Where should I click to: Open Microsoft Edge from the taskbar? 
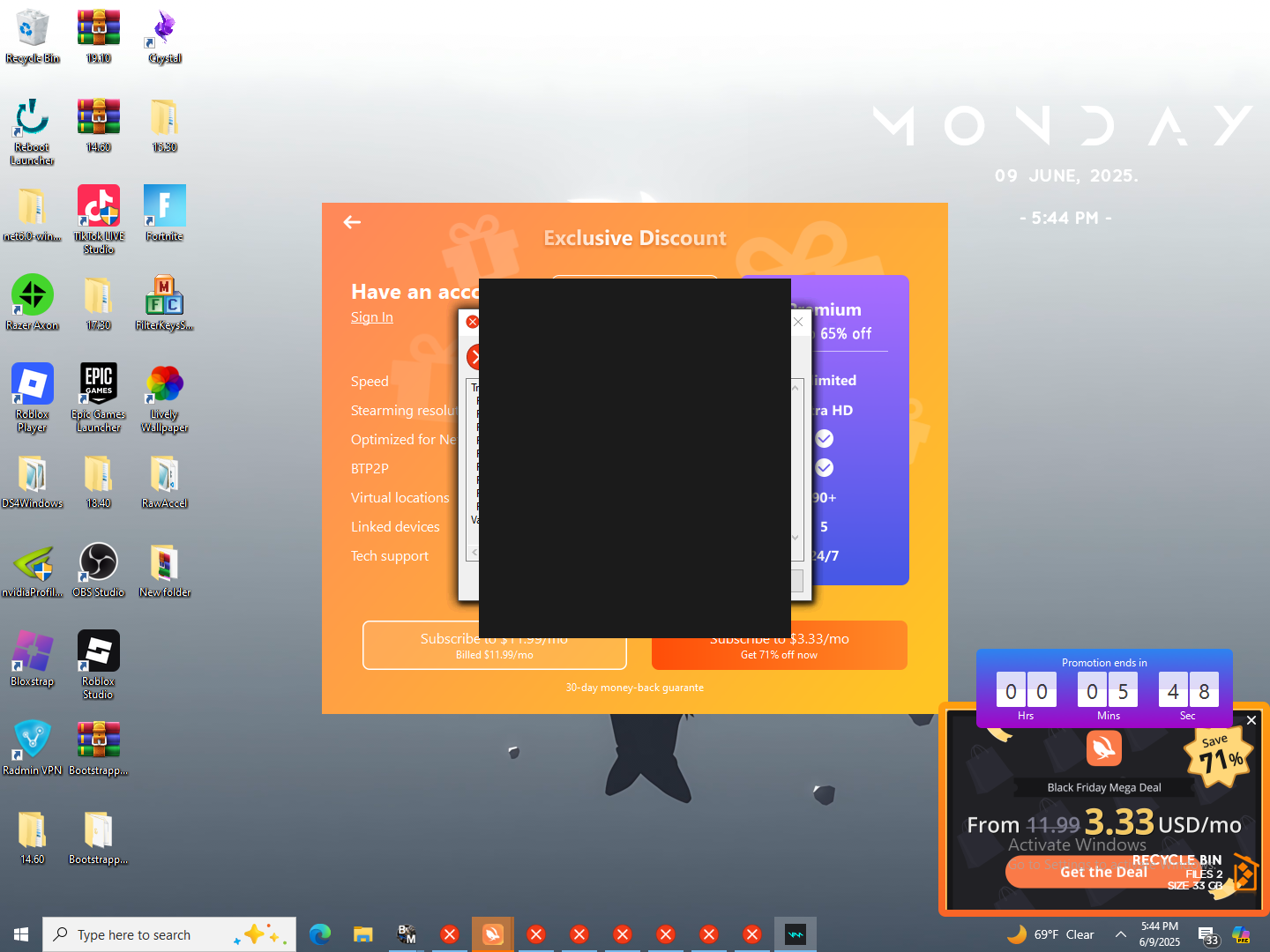320,934
